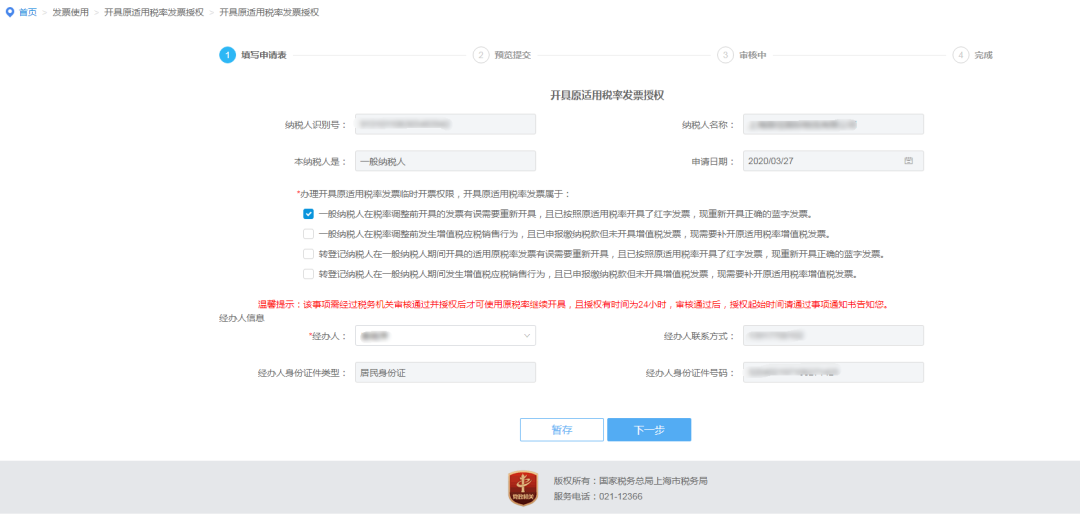
Task: Click the 开具原适用税率发票授权 form title
Action: click(607, 95)
